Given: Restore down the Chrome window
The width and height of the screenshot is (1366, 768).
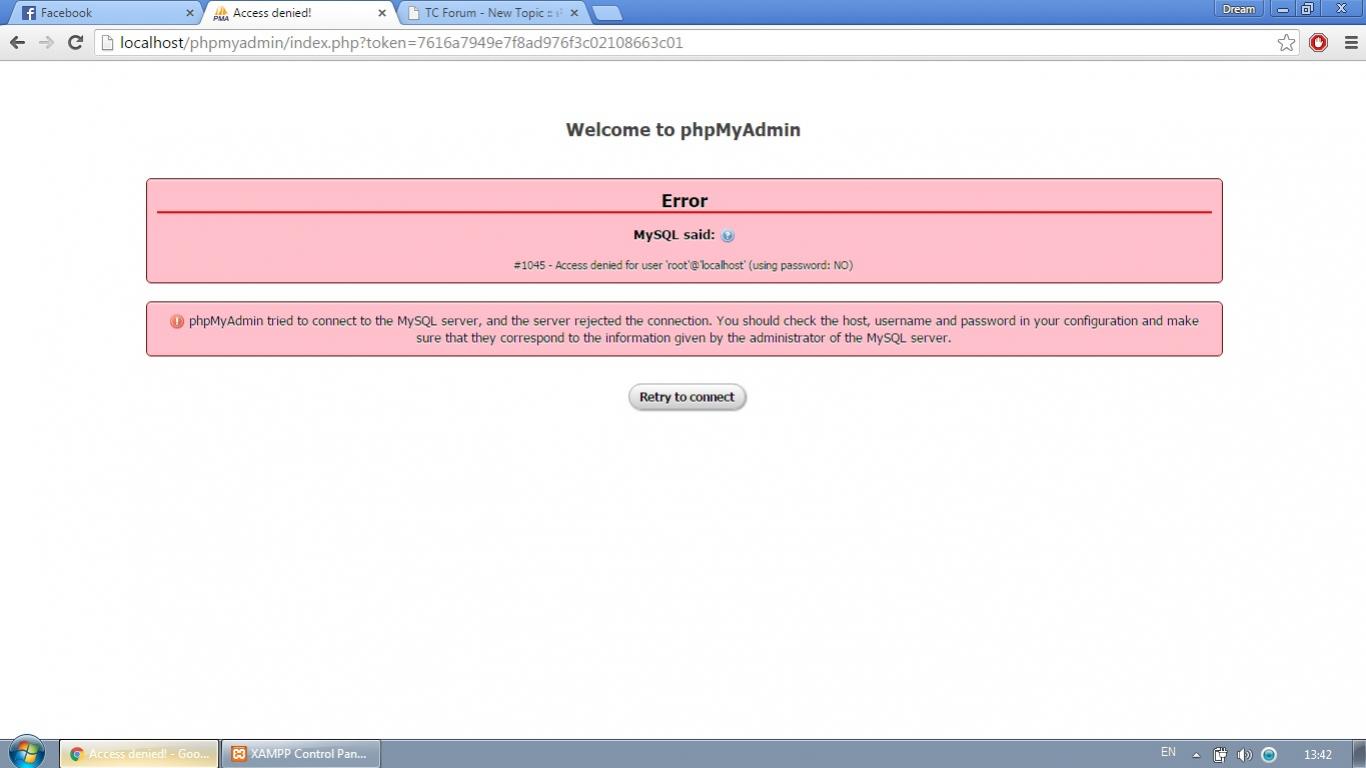Looking at the screenshot, I should pos(1306,9).
